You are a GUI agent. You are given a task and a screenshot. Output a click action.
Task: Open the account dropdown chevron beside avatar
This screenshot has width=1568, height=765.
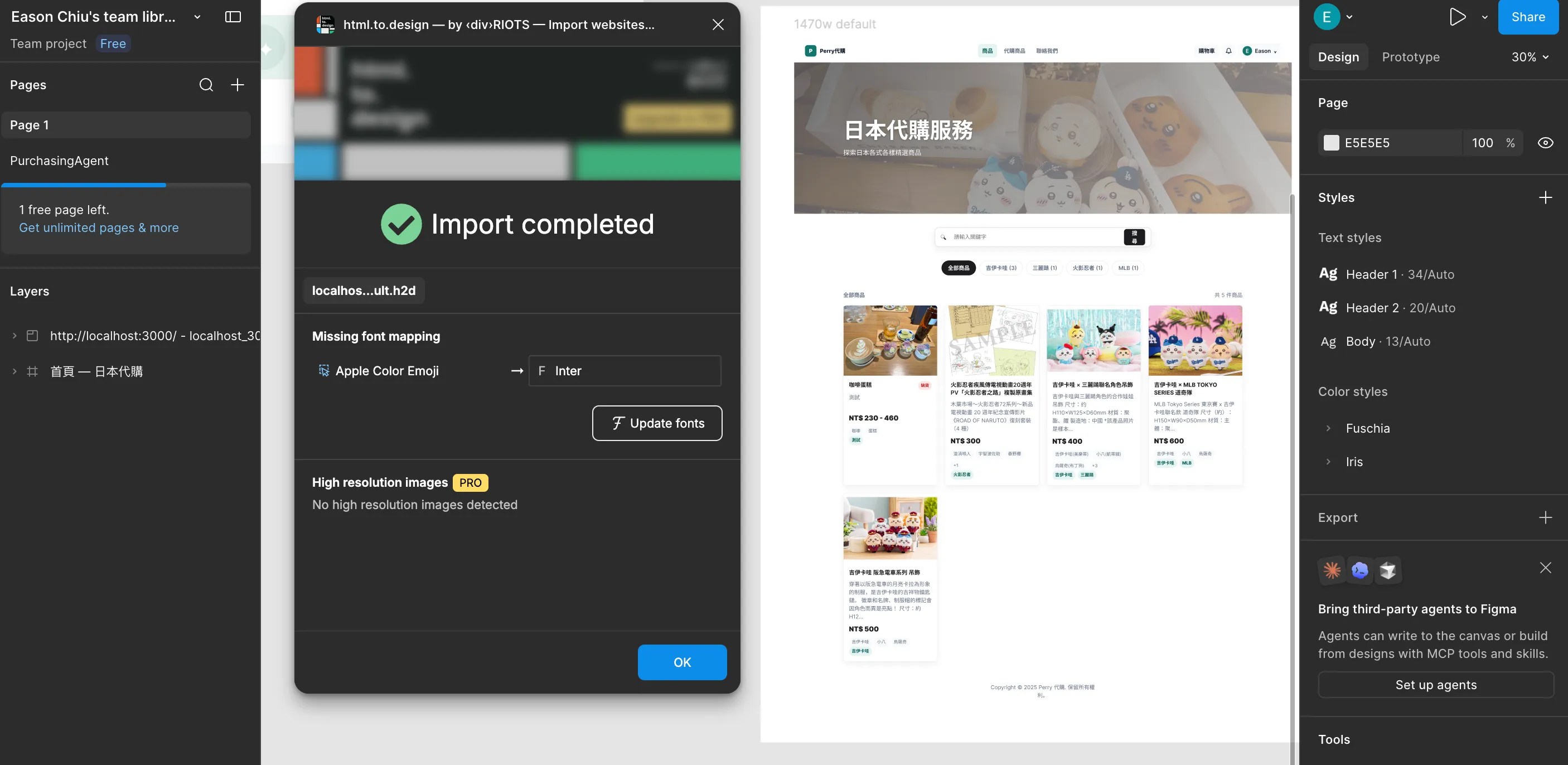(1349, 17)
